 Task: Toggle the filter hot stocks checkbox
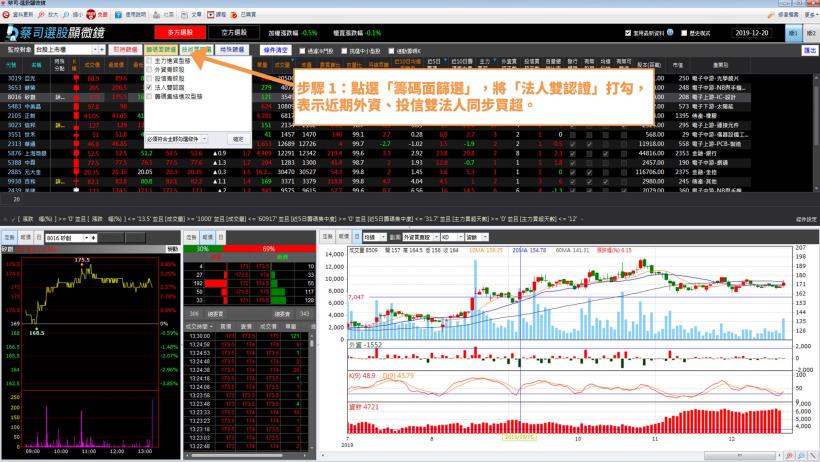(x=302, y=51)
